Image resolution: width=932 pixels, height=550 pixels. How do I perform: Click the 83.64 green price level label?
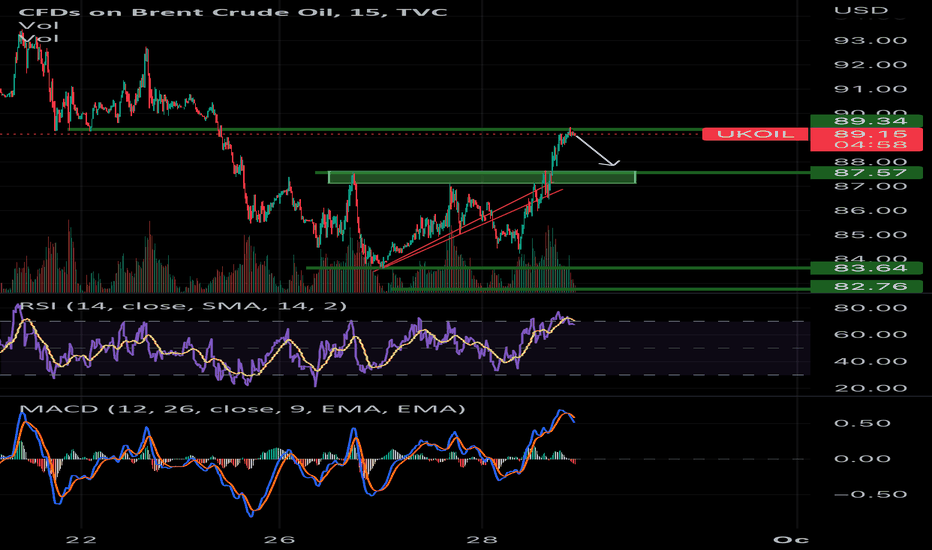tap(867, 268)
